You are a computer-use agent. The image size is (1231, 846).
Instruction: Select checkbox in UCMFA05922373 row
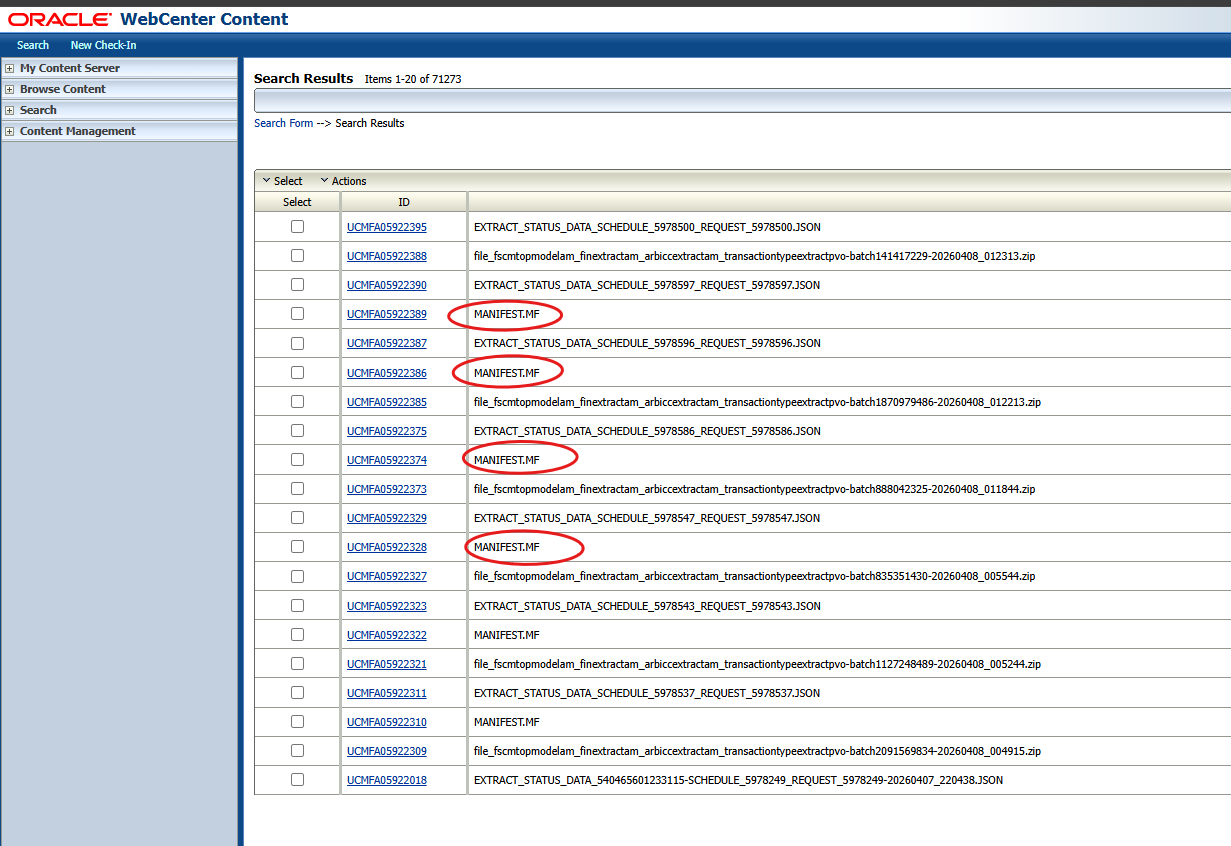pos(297,488)
